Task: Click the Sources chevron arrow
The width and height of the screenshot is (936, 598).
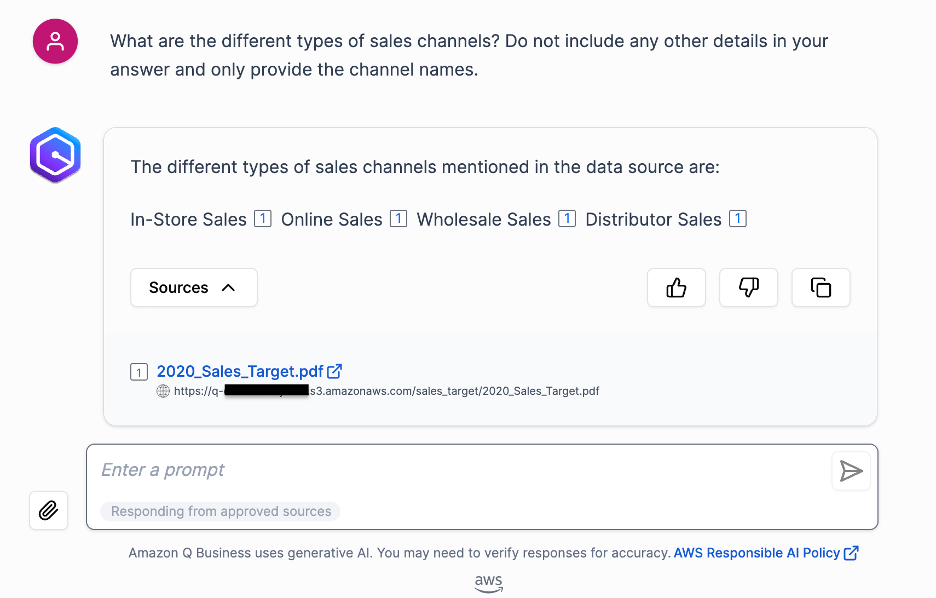Action: 228,288
